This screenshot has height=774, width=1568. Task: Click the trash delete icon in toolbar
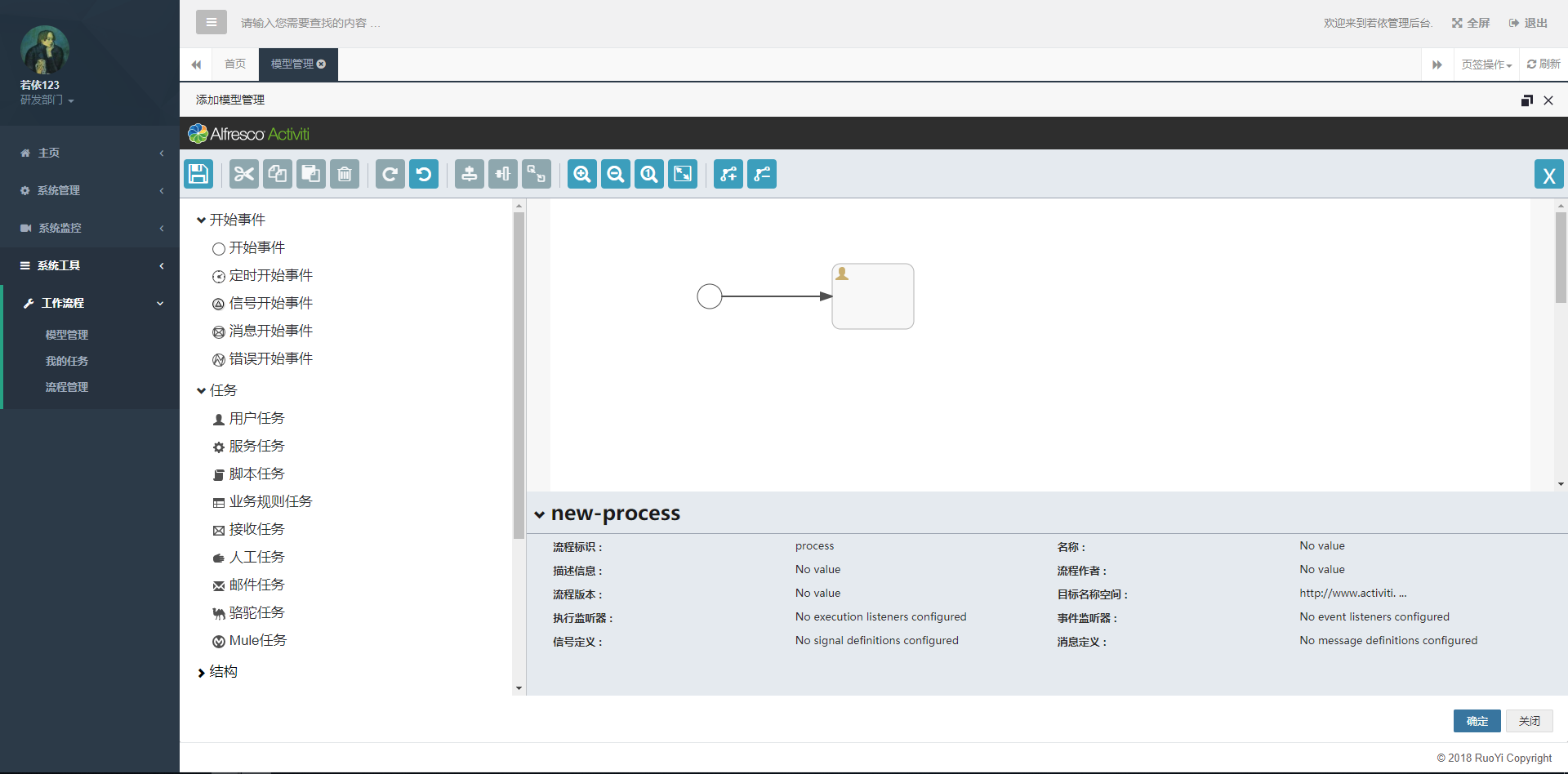pos(345,174)
